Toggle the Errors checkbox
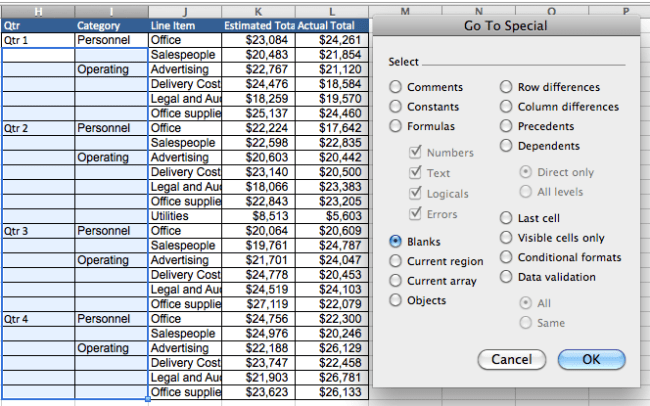Viewport: 650px width, 406px height. tap(415, 214)
